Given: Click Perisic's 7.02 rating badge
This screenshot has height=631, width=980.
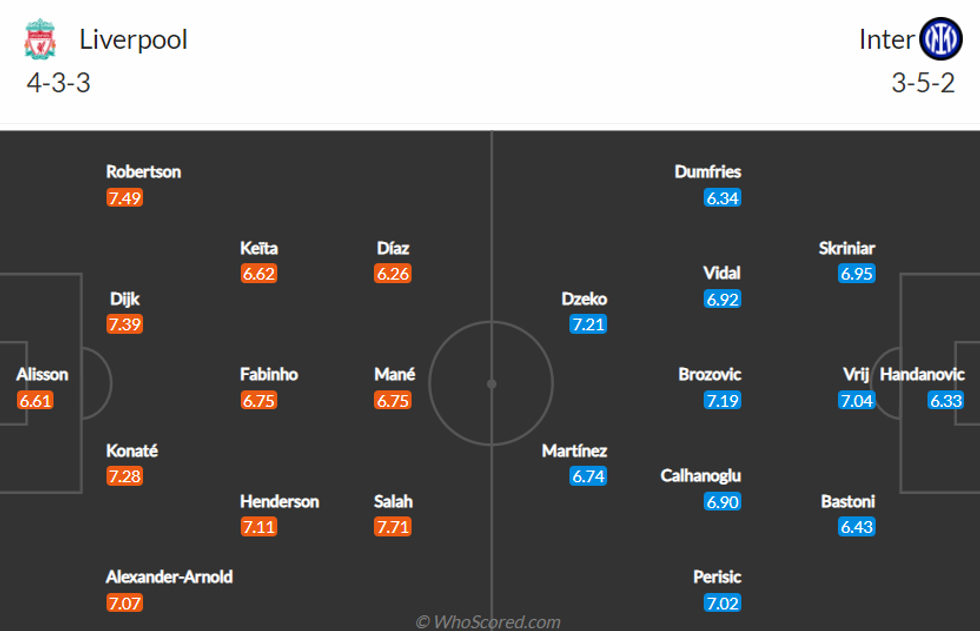Looking at the screenshot, I should (x=723, y=602).
